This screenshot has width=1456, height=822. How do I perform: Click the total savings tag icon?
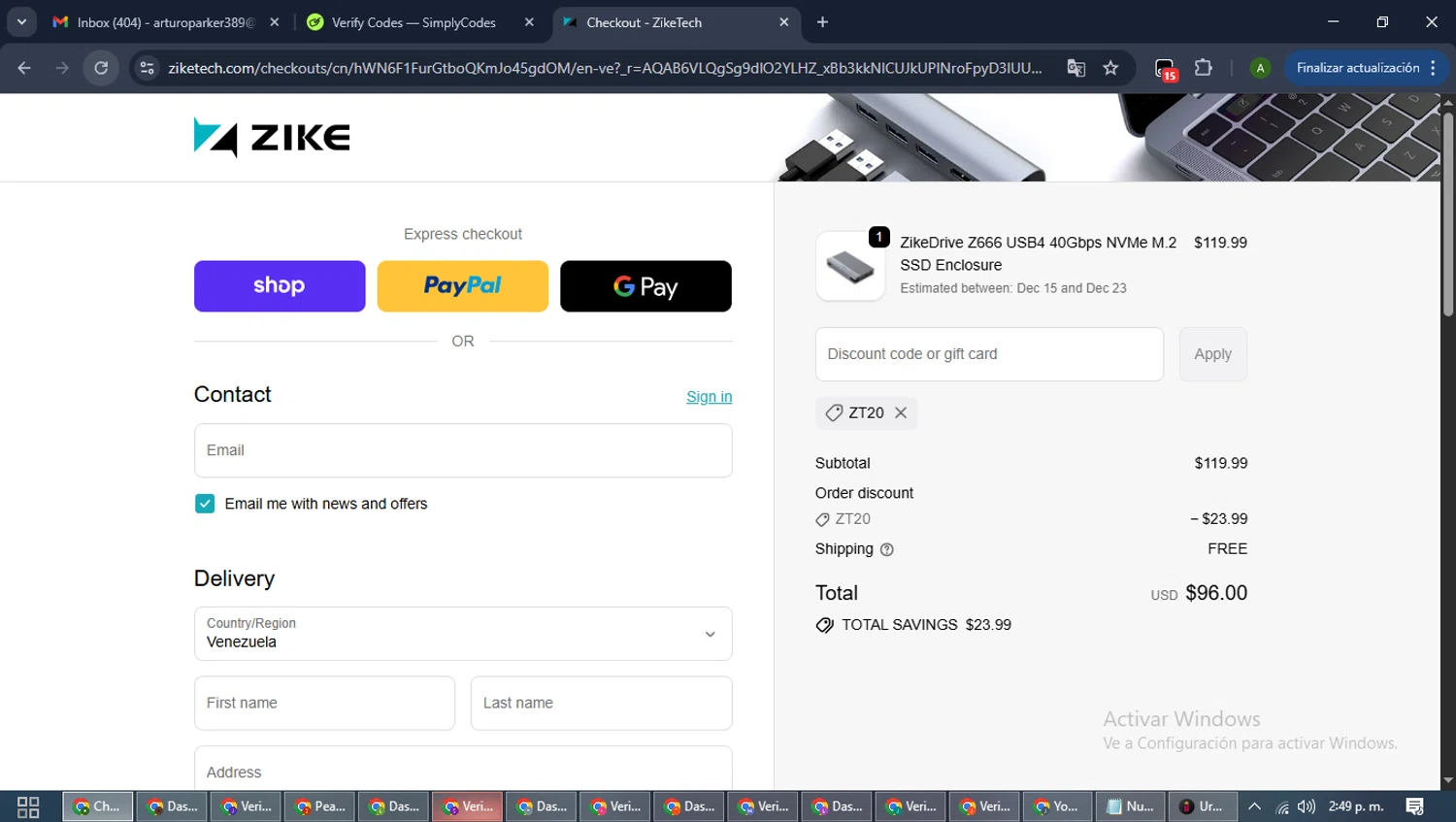pyautogui.click(x=825, y=625)
